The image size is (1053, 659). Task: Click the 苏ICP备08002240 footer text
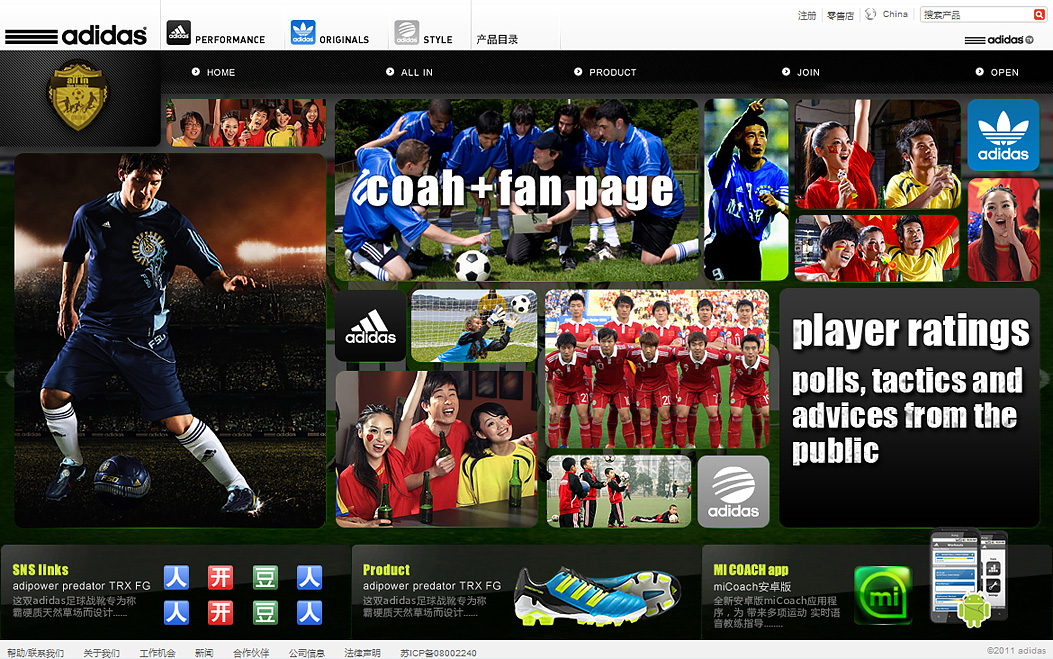[439, 652]
